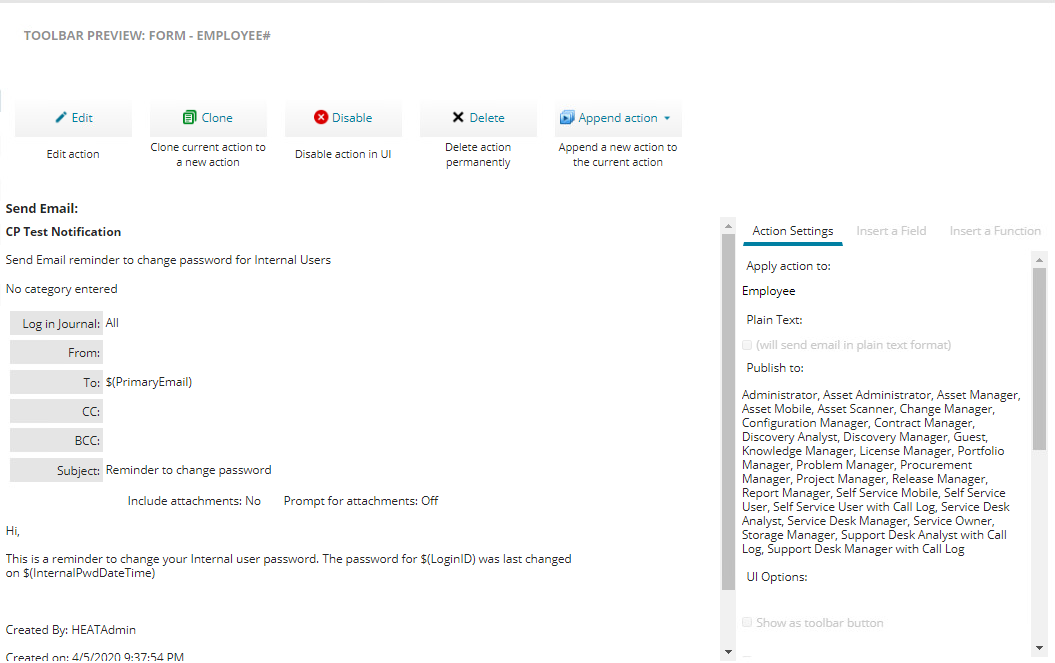Open the Insert a Function tab
1055x663 pixels.
[995, 231]
